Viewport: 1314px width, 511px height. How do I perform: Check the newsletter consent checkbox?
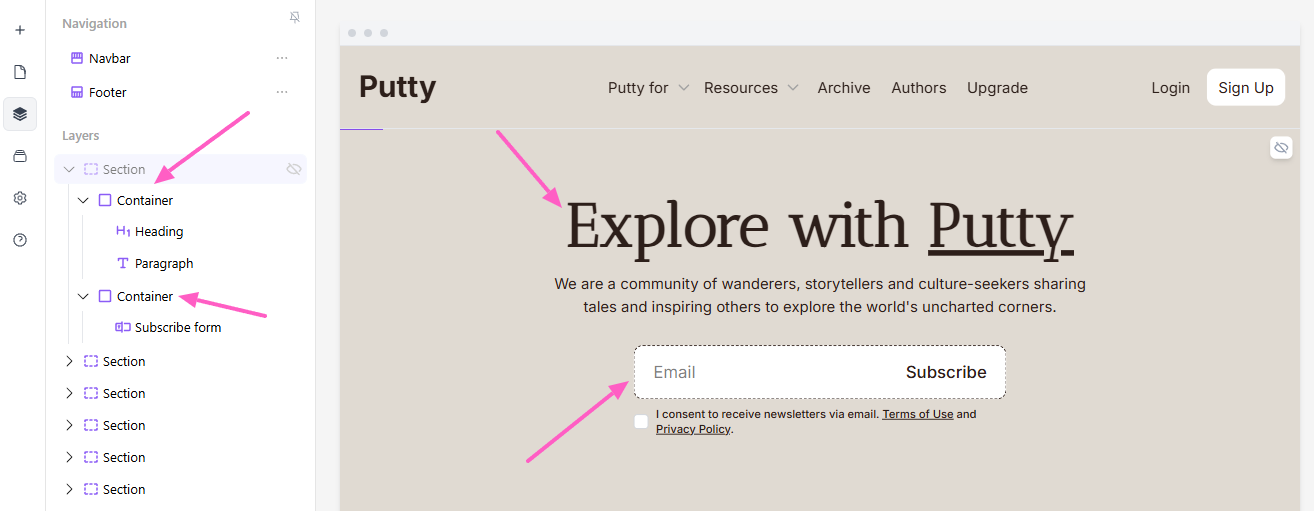[641, 422]
